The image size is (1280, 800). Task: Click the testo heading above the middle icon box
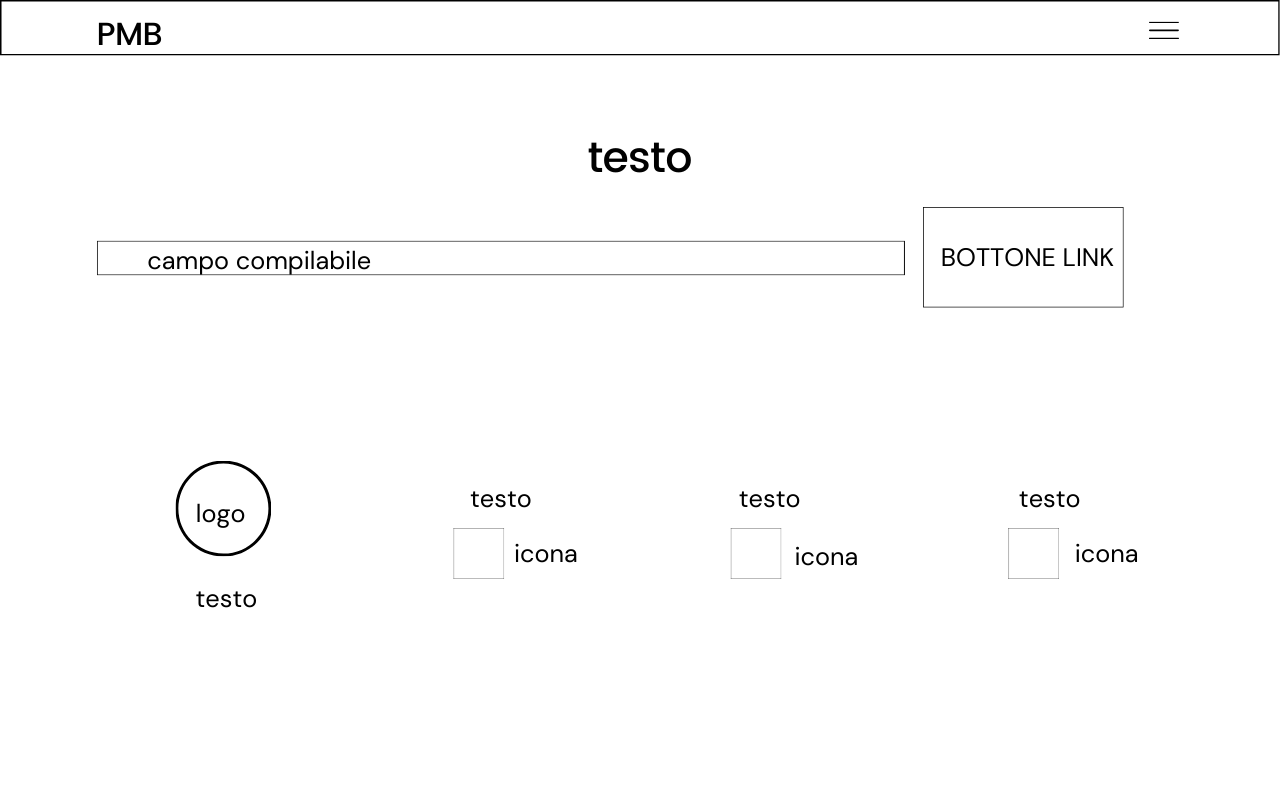(769, 499)
